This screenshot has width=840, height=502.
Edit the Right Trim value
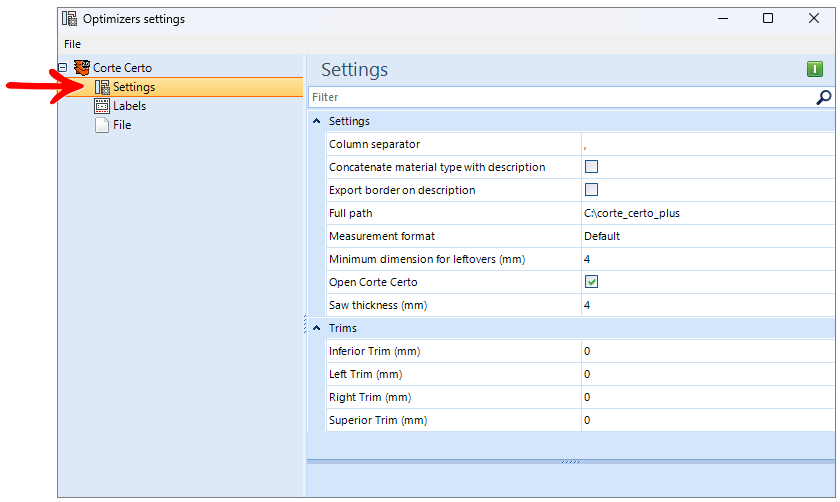(x=708, y=398)
